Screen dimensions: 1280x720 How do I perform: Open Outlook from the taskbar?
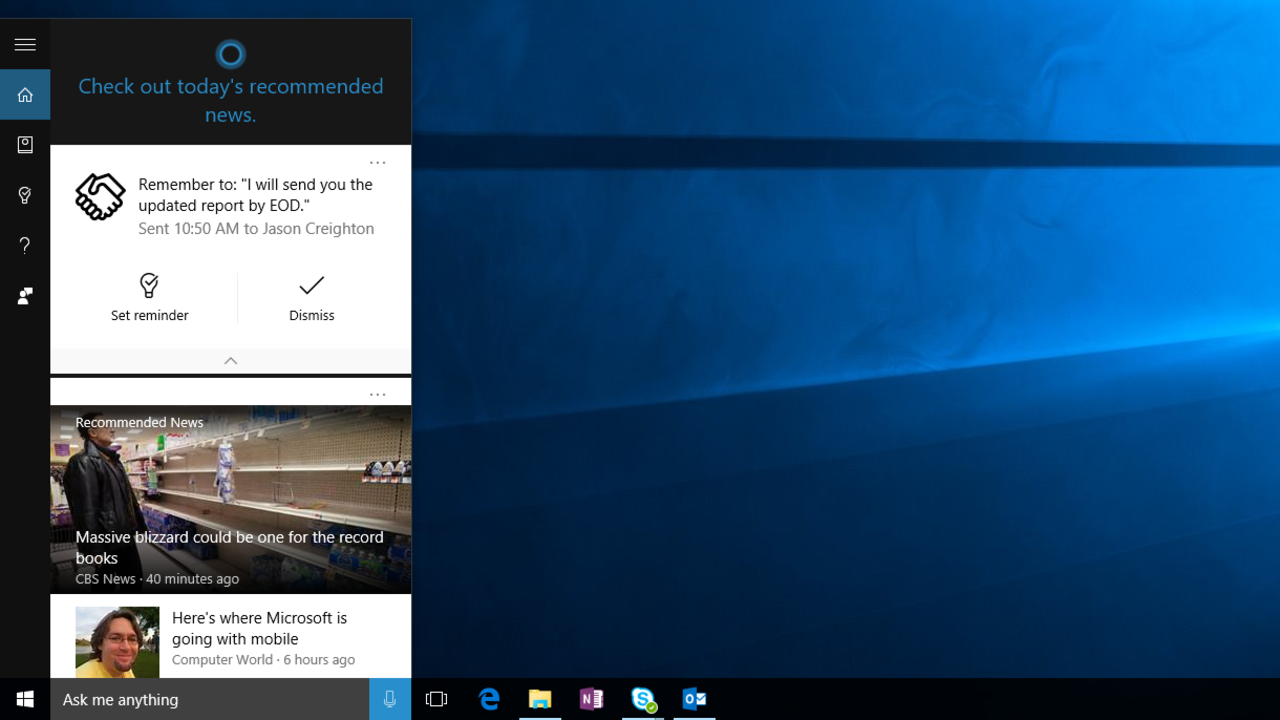coord(694,699)
